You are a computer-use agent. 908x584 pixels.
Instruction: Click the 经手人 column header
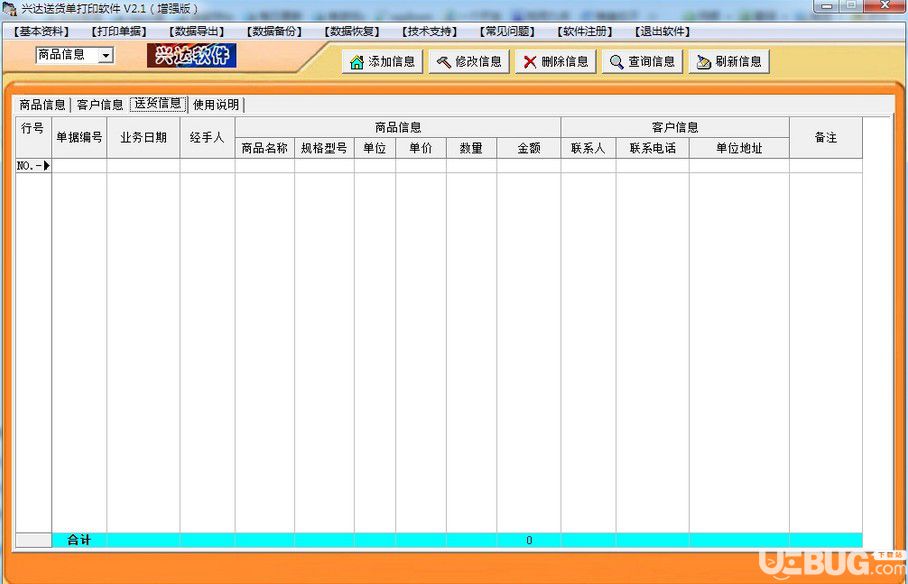click(207, 137)
